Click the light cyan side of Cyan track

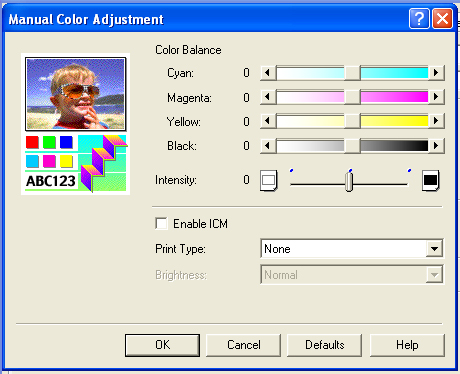pyautogui.click(x=310, y=73)
